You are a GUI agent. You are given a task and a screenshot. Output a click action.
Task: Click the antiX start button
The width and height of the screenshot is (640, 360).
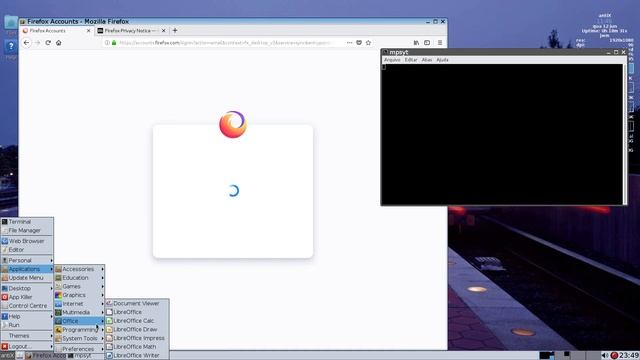[x=7, y=356]
